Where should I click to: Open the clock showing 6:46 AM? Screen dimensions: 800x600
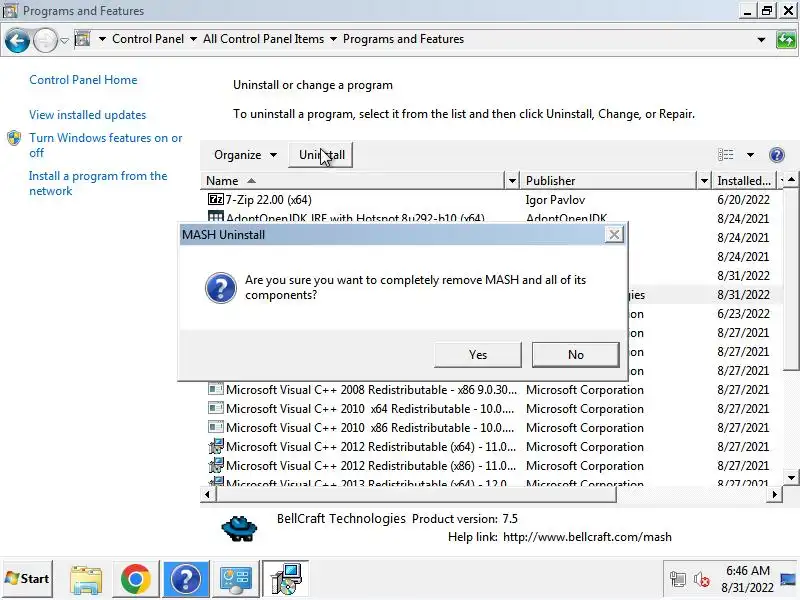(747, 579)
